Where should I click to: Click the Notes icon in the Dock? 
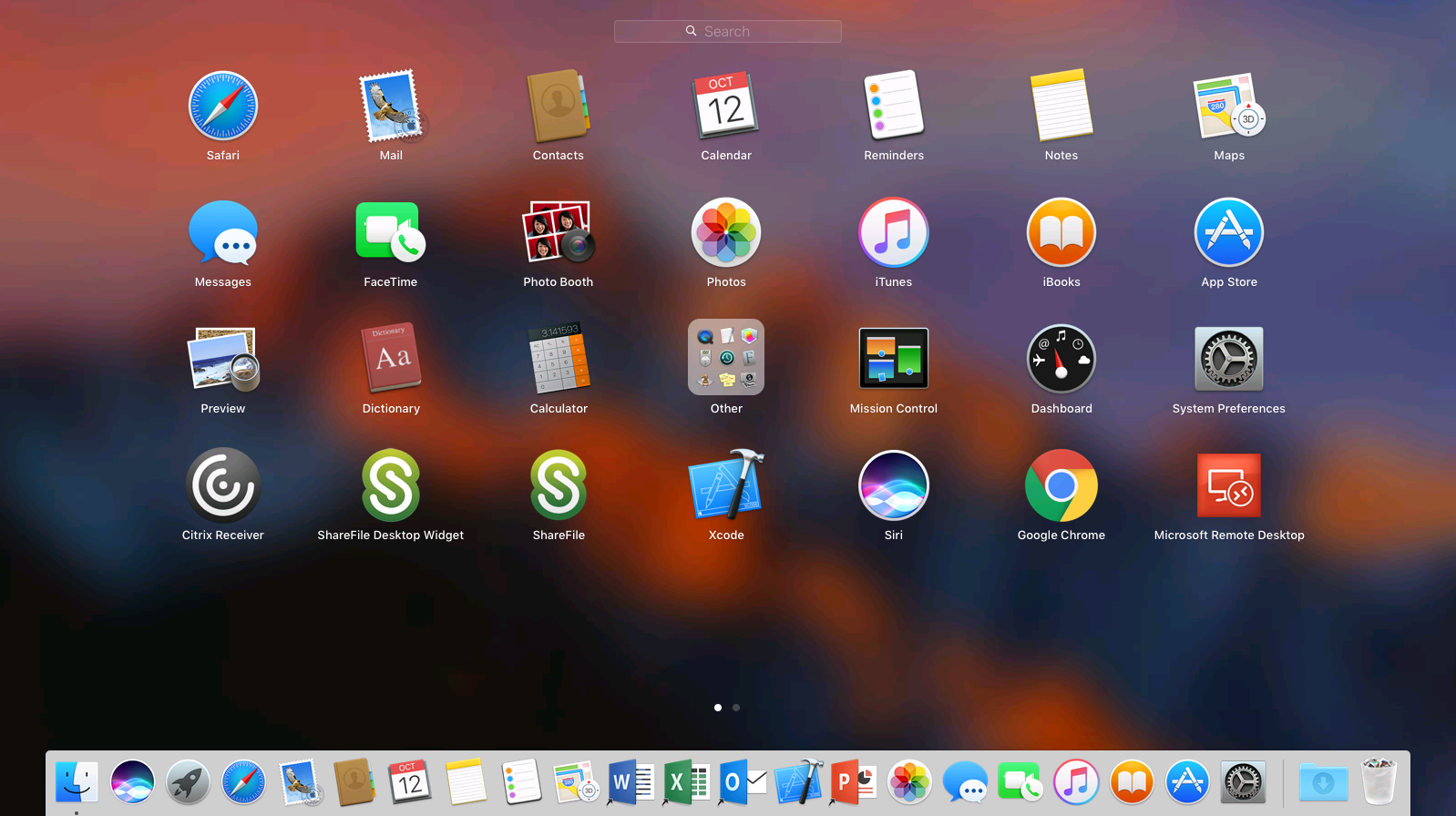tap(466, 782)
